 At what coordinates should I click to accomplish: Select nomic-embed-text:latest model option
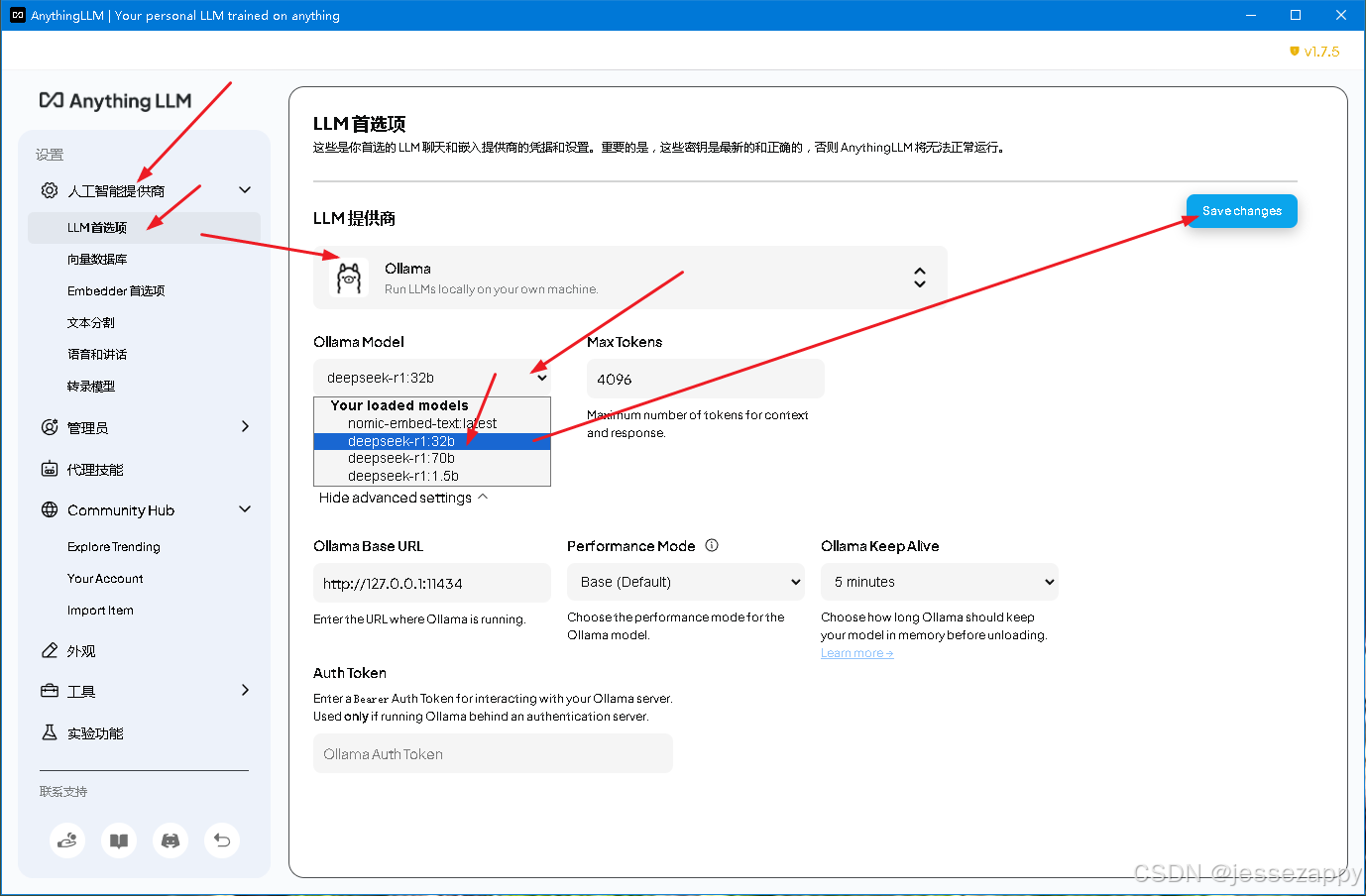click(x=432, y=423)
